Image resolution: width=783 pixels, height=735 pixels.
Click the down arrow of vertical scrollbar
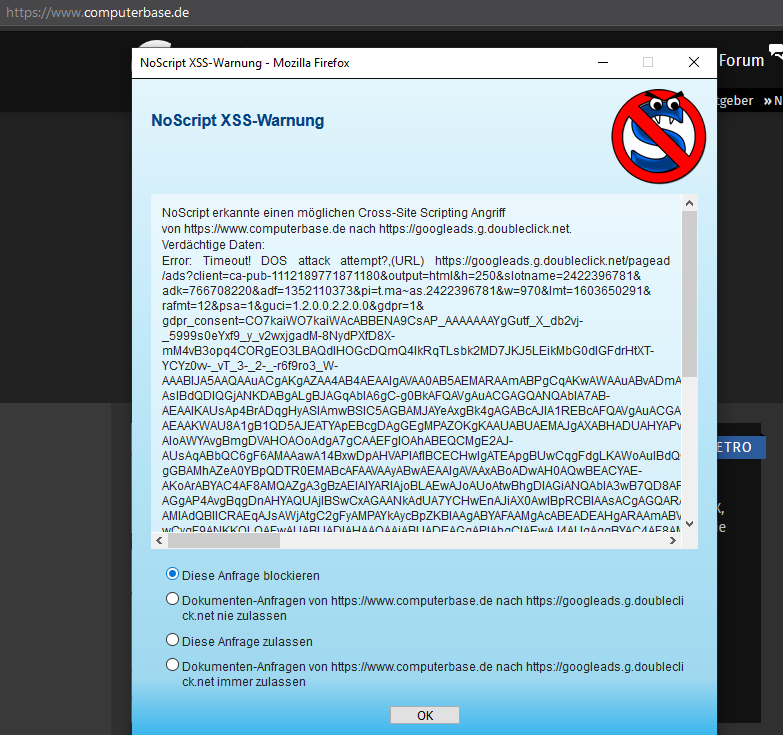click(690, 524)
